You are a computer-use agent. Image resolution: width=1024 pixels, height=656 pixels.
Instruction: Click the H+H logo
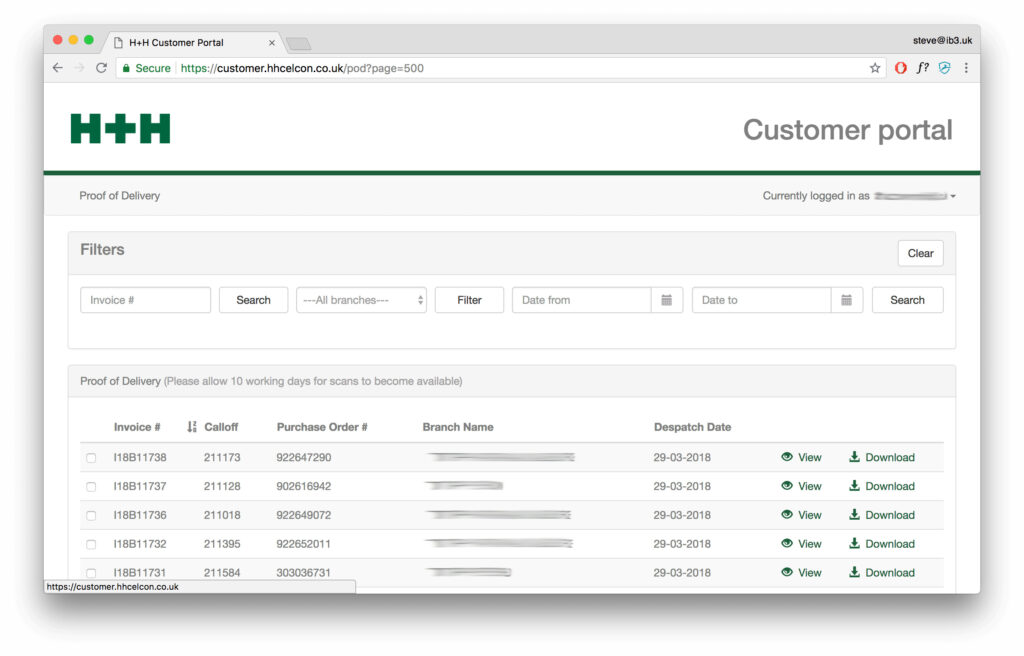(120, 129)
